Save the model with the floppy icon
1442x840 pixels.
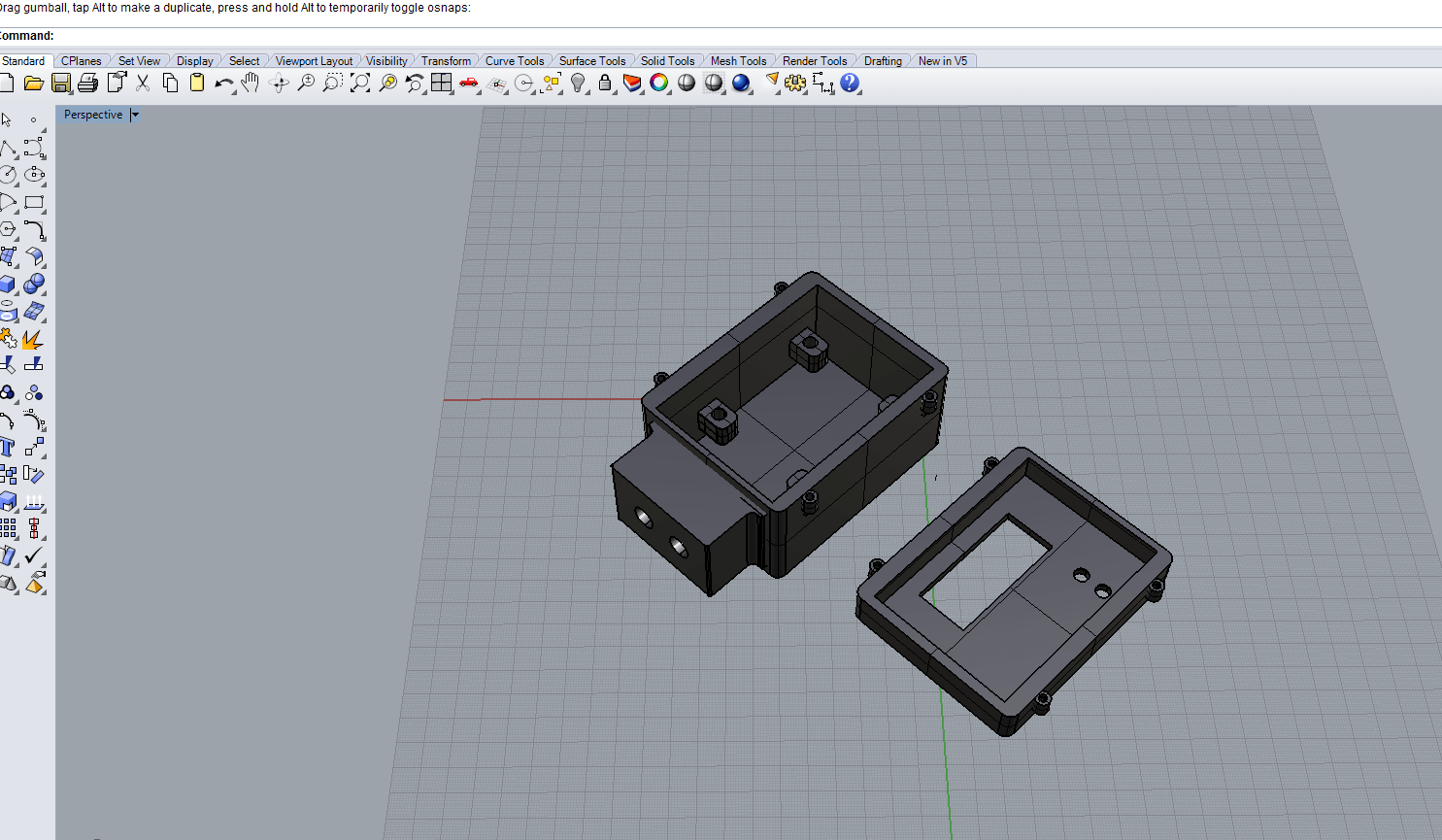(61, 84)
